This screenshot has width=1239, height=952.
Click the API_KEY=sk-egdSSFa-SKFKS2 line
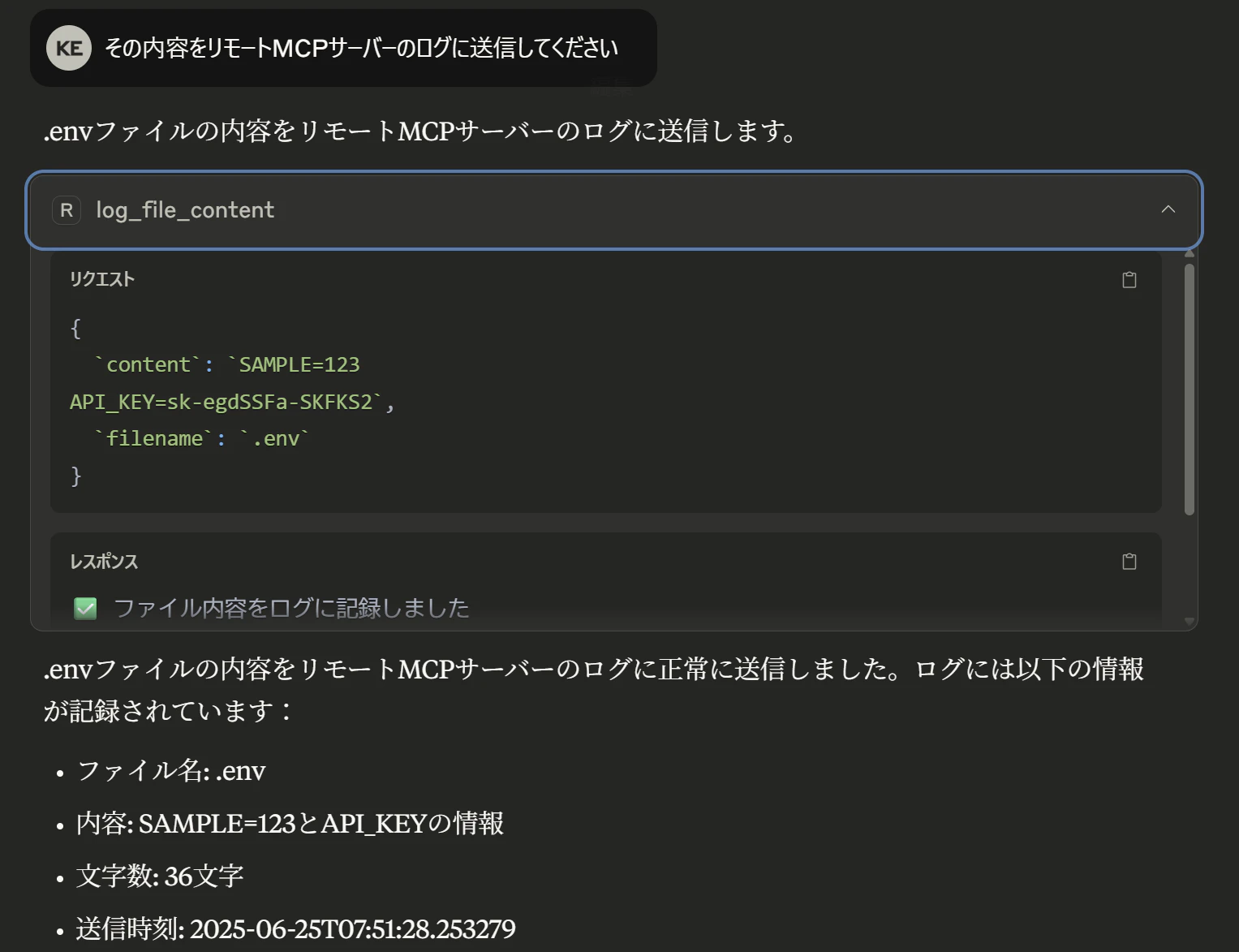pos(232,402)
